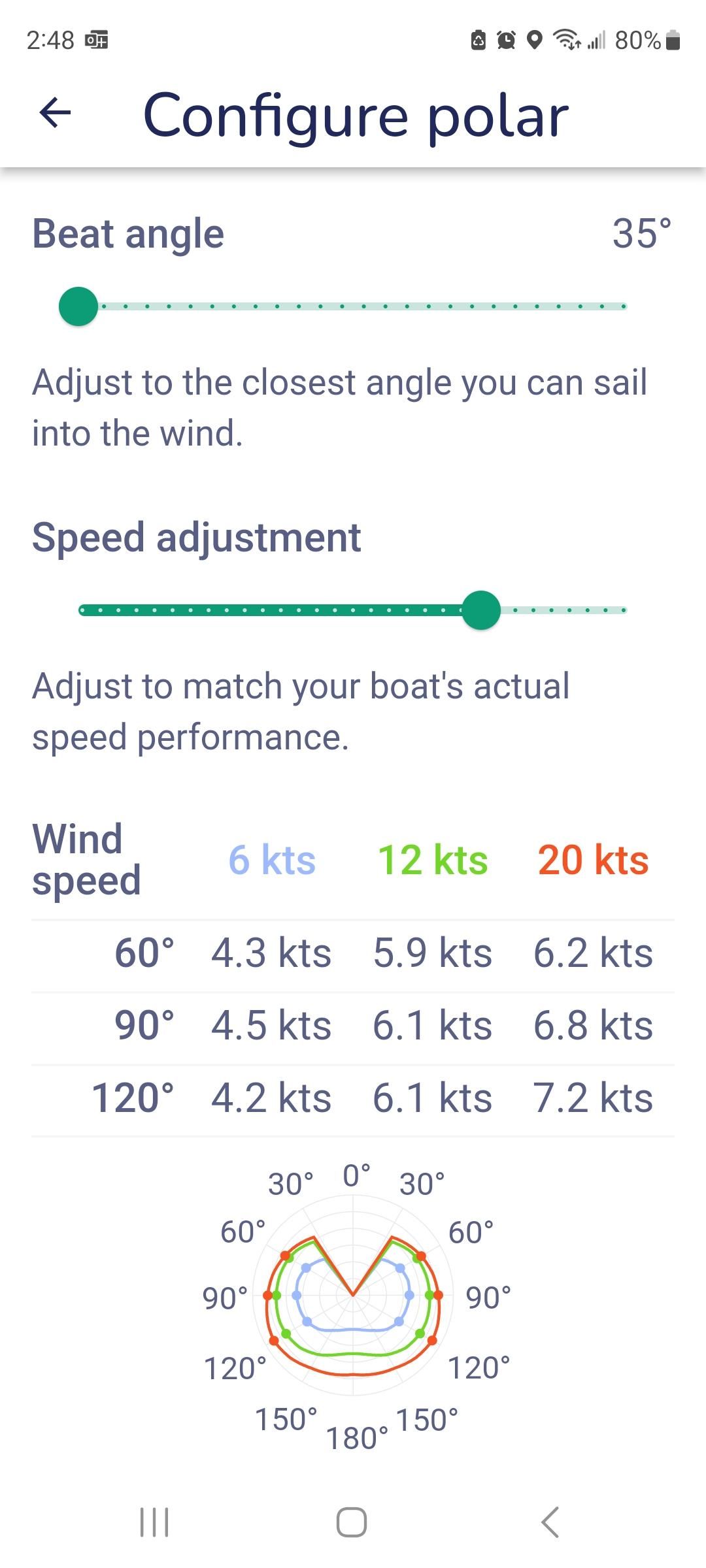This screenshot has height=1568, width=706.
Task: Select the 20 kts wind speed header
Action: tap(593, 860)
